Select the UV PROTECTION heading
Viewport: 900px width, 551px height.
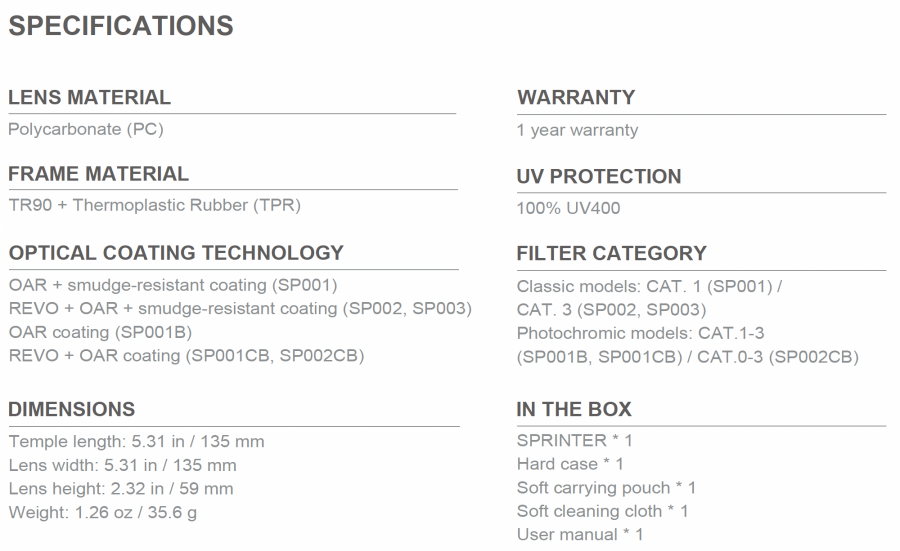(599, 176)
